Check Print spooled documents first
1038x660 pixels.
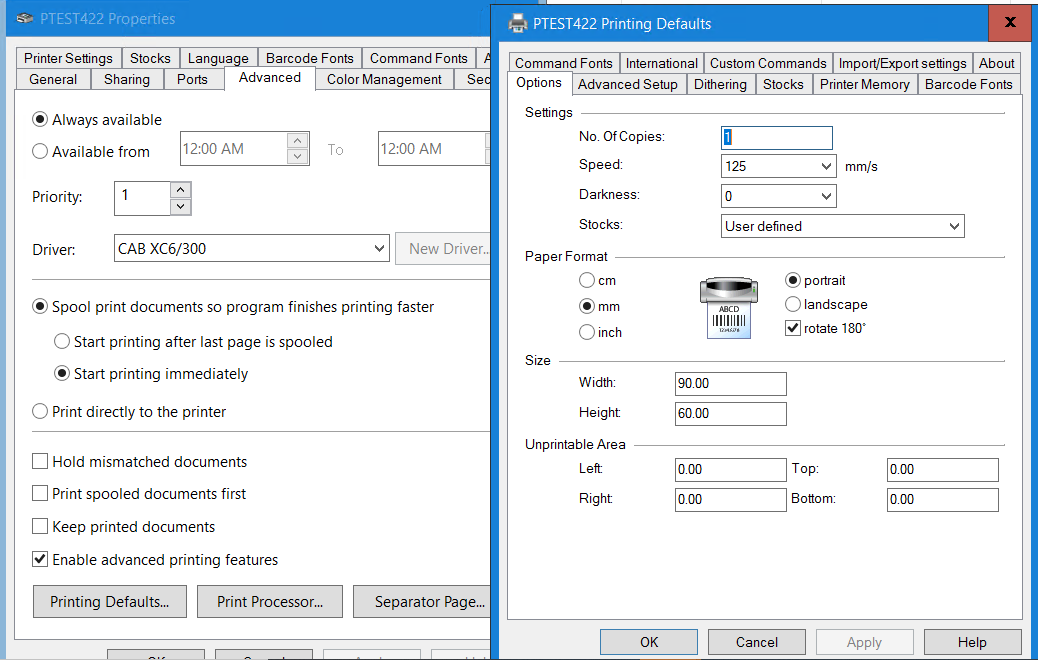(39, 494)
